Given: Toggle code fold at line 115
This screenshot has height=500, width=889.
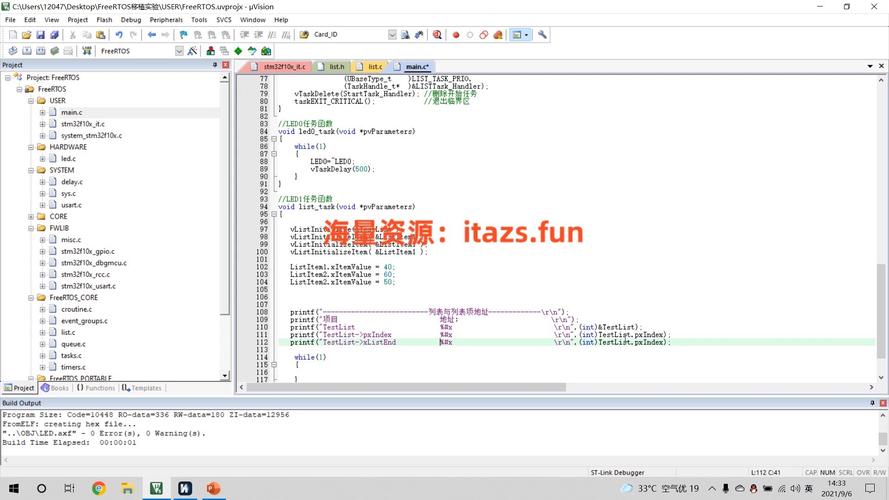Looking at the screenshot, I should (274, 365).
